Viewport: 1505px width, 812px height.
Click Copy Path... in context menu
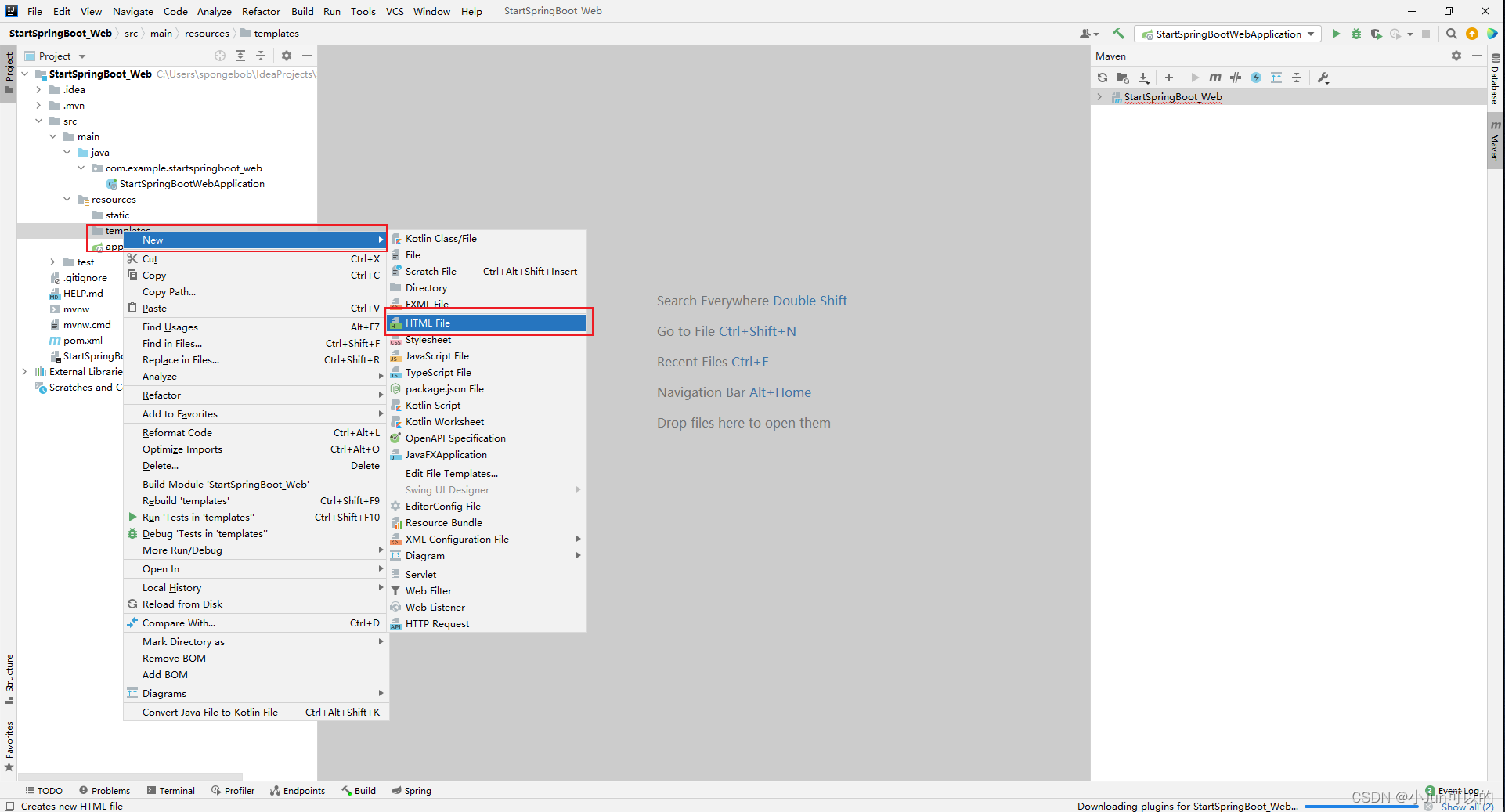pos(255,291)
